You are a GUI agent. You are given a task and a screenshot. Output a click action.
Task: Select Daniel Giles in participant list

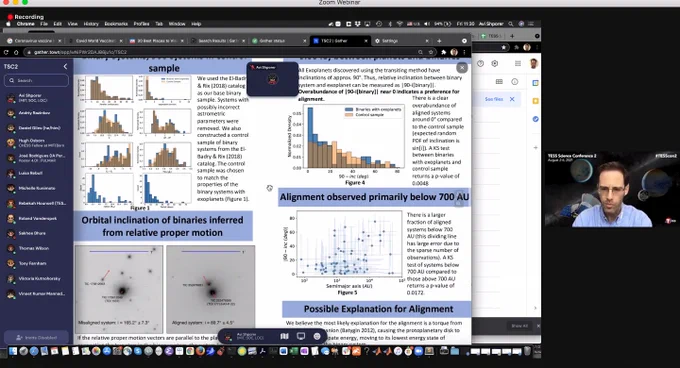click(36, 128)
